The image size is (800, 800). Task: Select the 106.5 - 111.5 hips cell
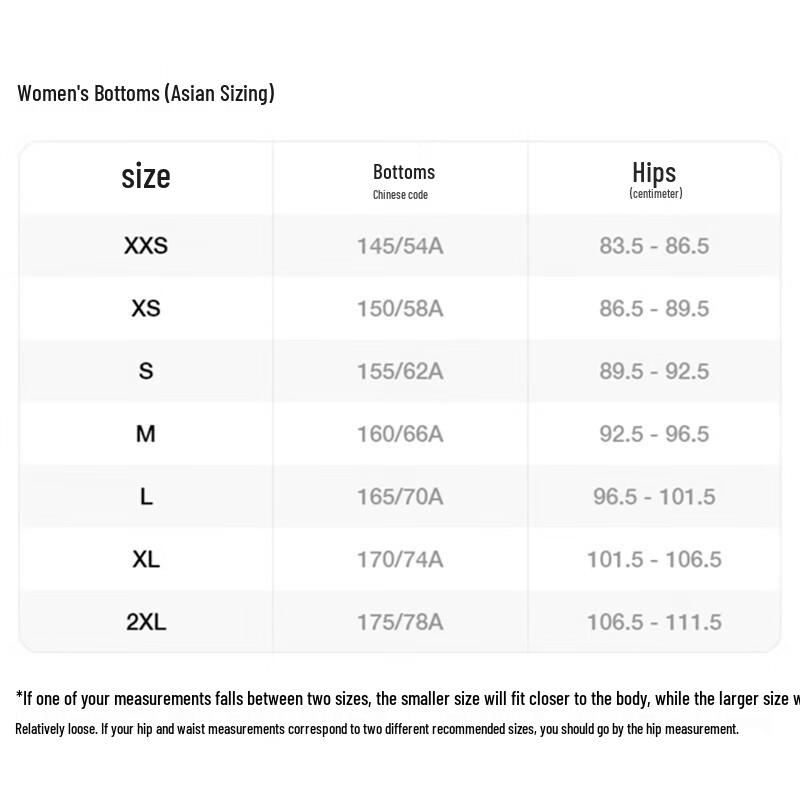click(x=654, y=622)
